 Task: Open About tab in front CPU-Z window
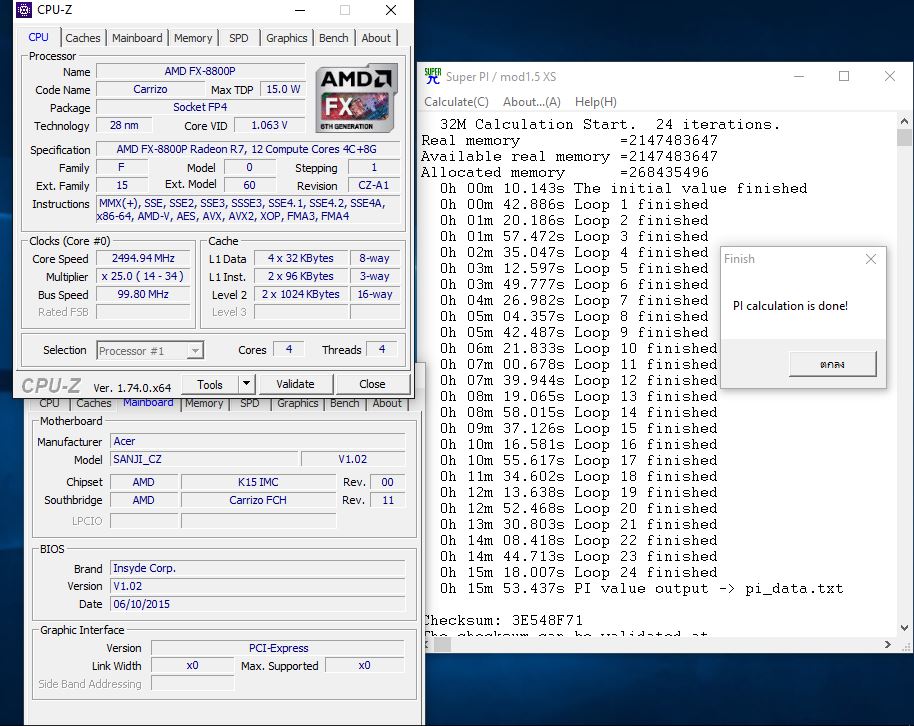click(376, 38)
